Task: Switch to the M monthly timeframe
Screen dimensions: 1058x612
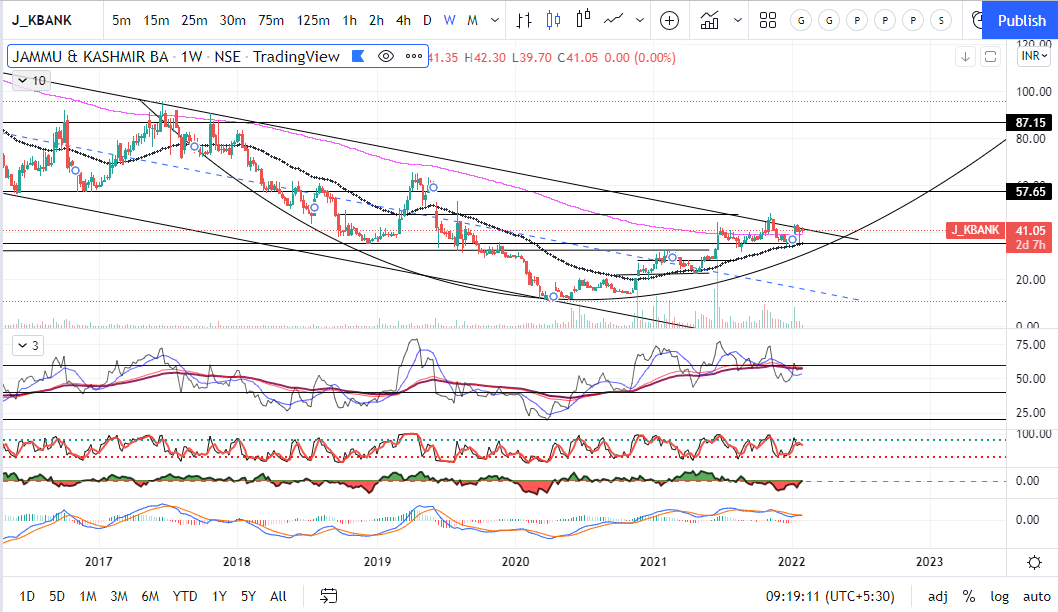Action: (x=472, y=20)
